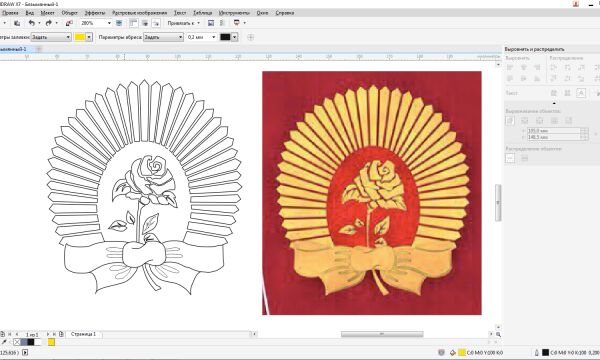Viewport: 600px width, 360px height.
Task: Toggle the show guidelines icon
Action: click(x=156, y=23)
